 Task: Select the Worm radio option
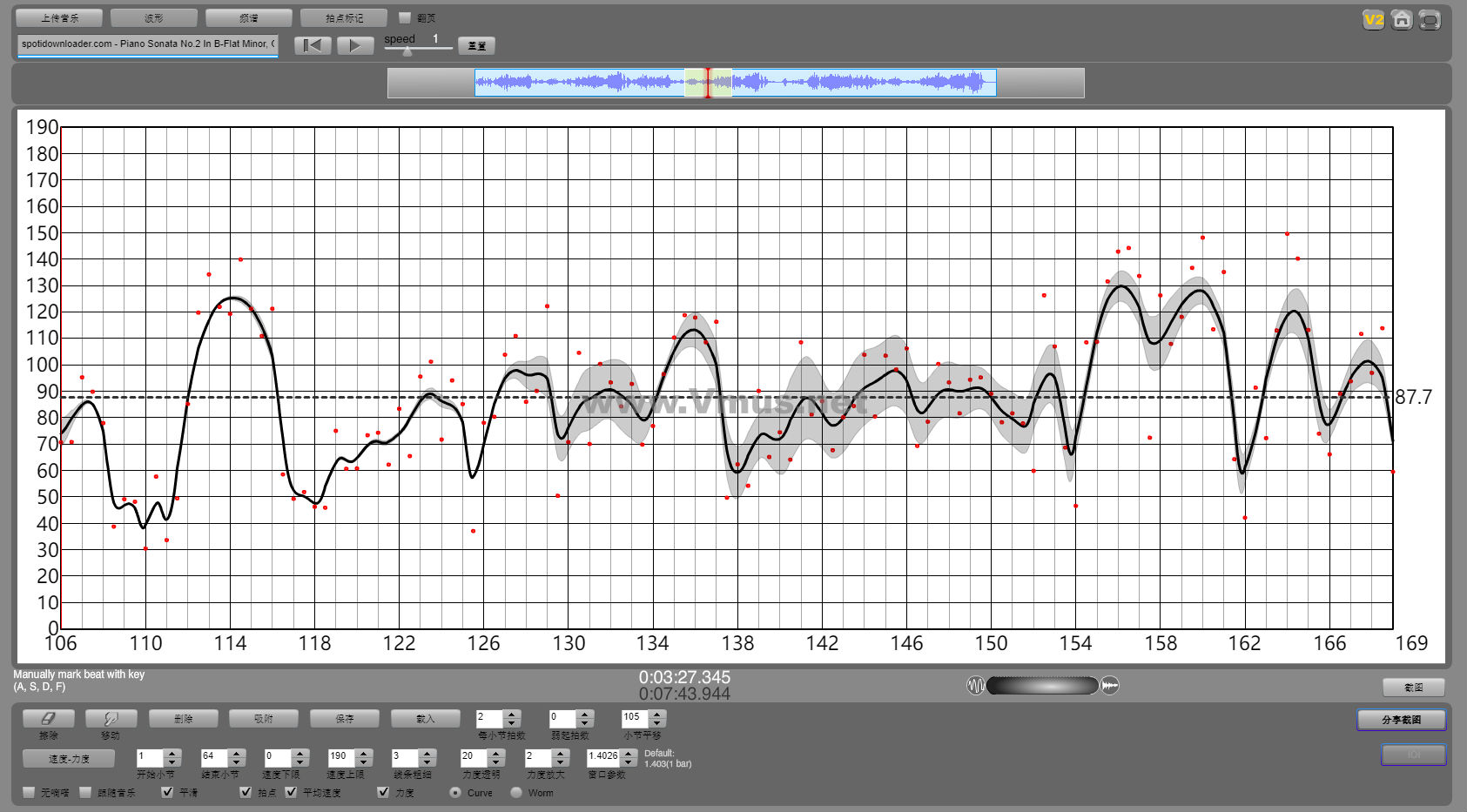point(516,792)
